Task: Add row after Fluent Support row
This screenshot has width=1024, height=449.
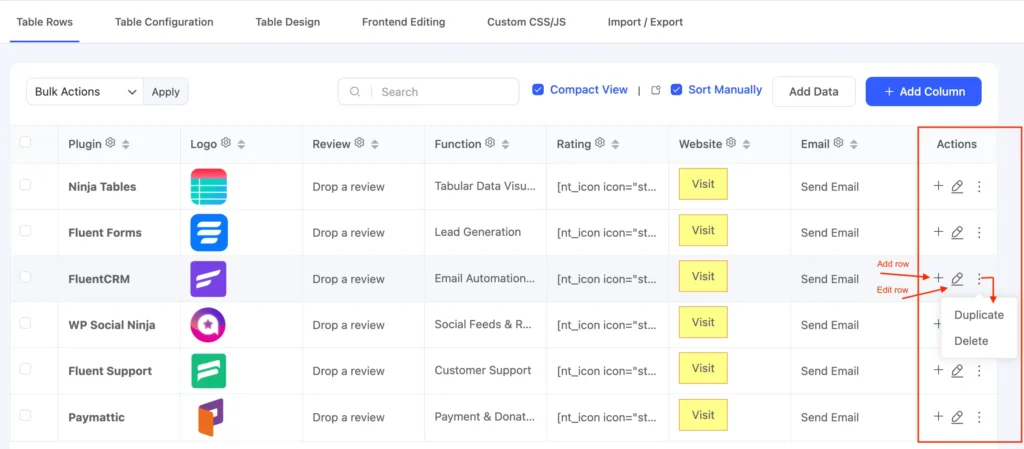Action: [938, 370]
